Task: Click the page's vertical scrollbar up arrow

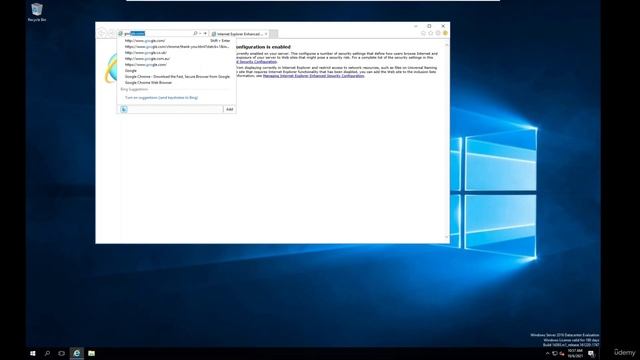Action: pyautogui.click(x=447, y=44)
